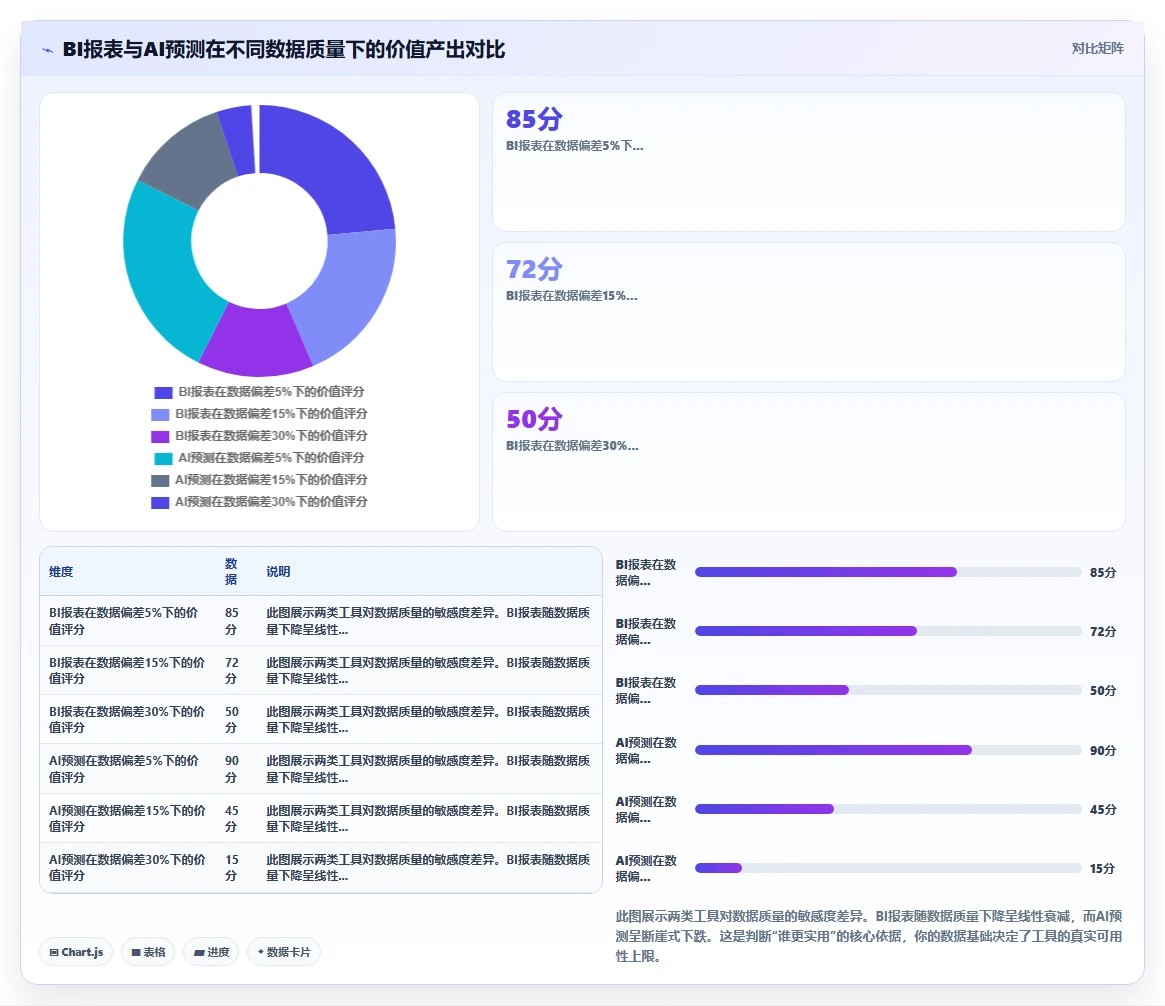Click the summary paragraph below the progress bars

point(869,936)
